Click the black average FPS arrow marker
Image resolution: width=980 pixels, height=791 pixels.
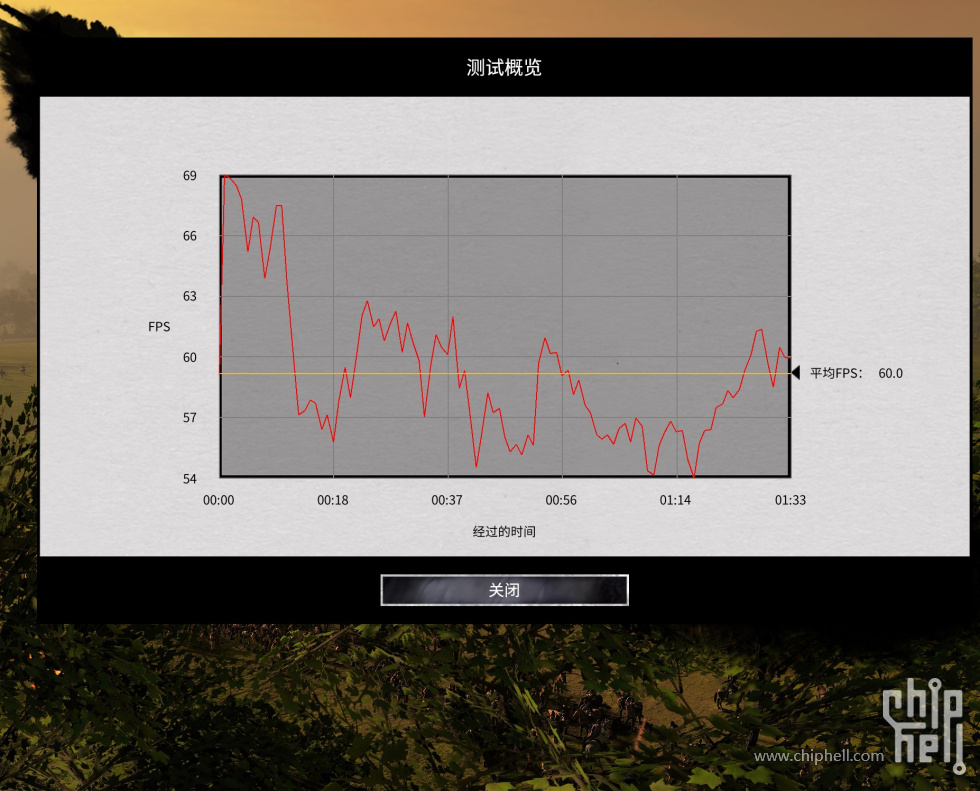click(796, 373)
